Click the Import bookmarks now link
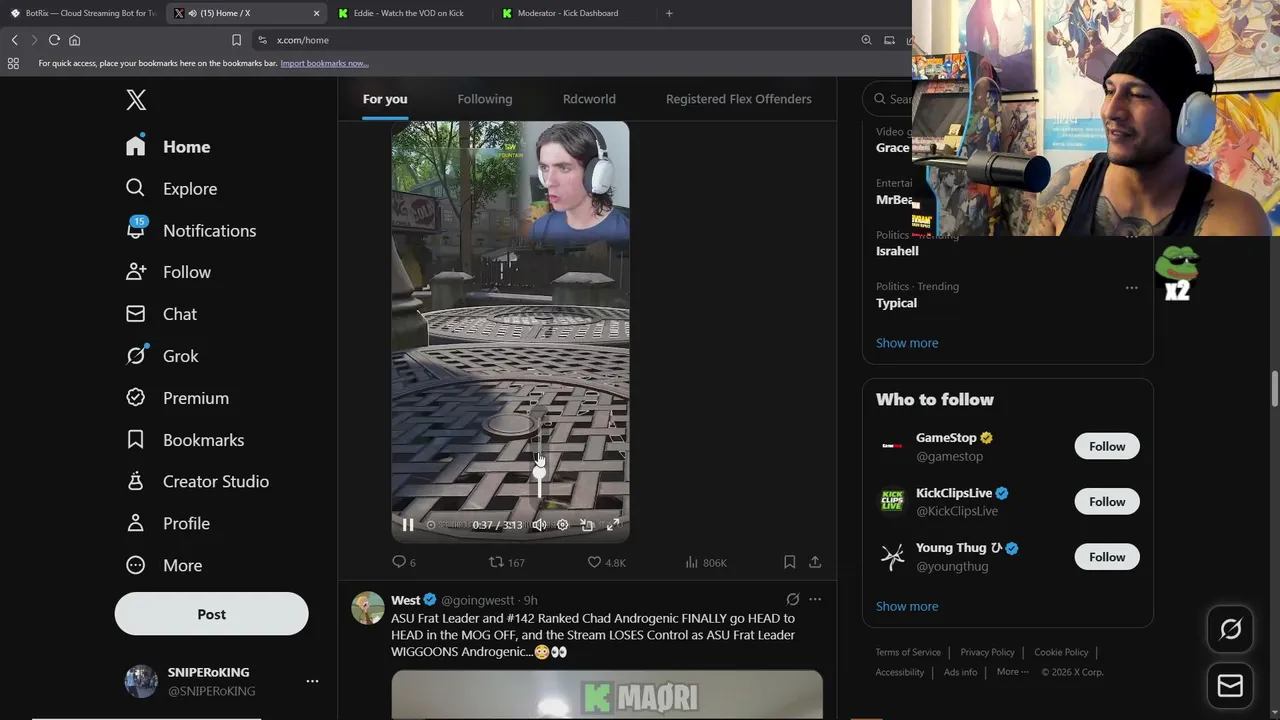1280x720 pixels. pos(324,63)
